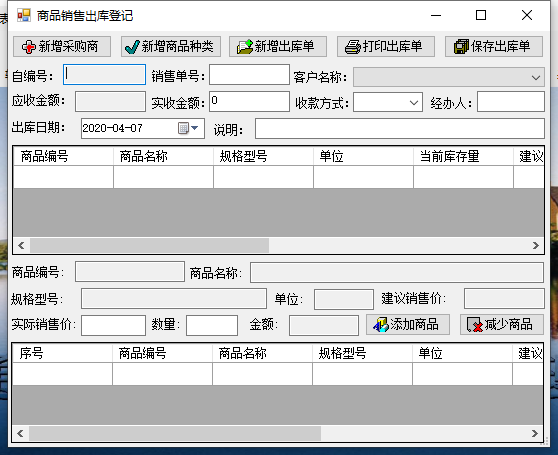Open the 出库日期 calendar picker
Viewport: 558px width, 455px height.
click(x=188, y=128)
